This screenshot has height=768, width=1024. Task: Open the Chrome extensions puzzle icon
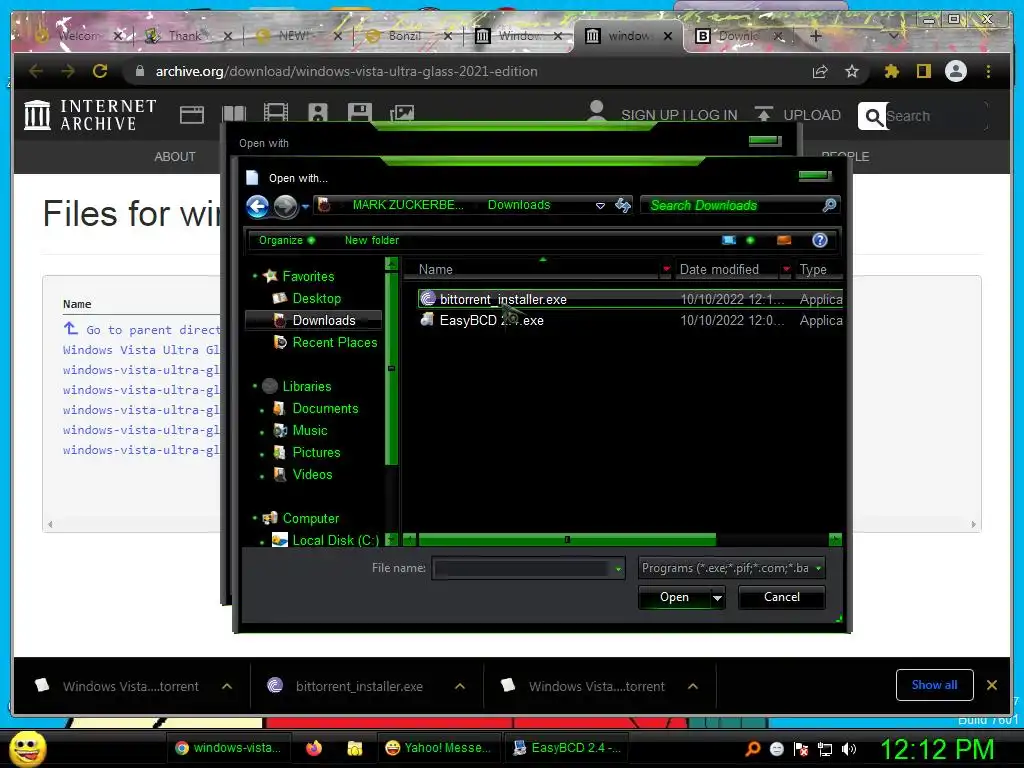pos(891,71)
